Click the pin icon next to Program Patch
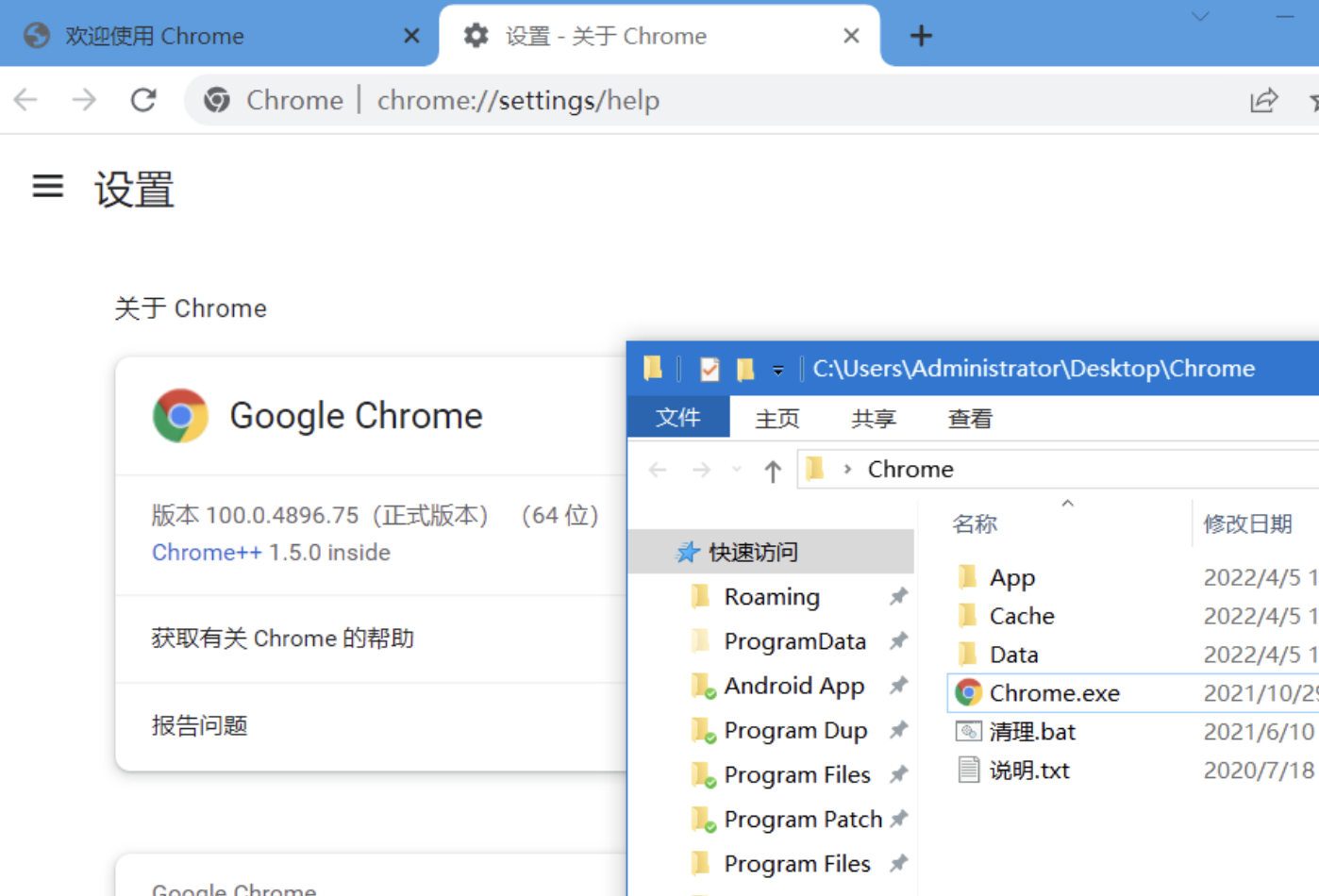Screen dimensions: 1319x896 pos(898,818)
